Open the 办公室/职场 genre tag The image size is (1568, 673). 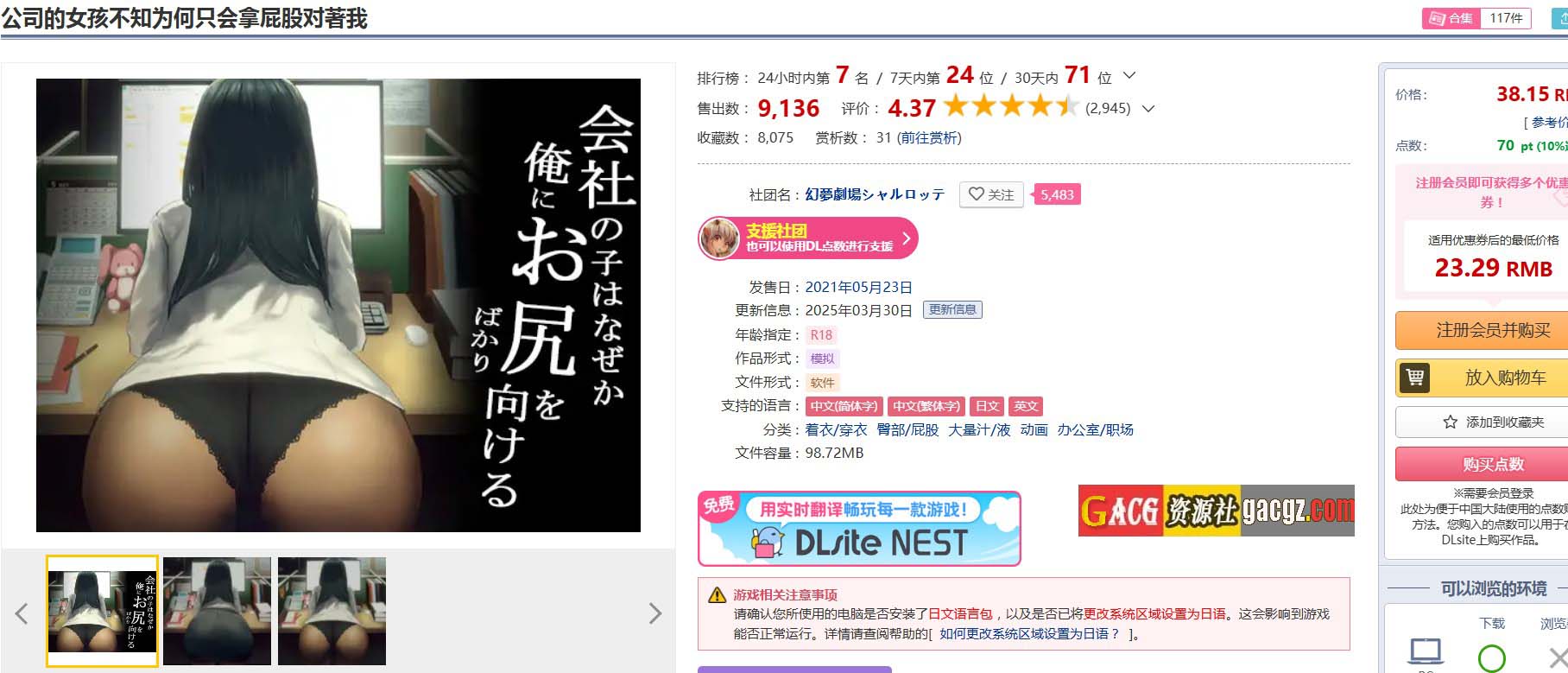coord(1095,429)
